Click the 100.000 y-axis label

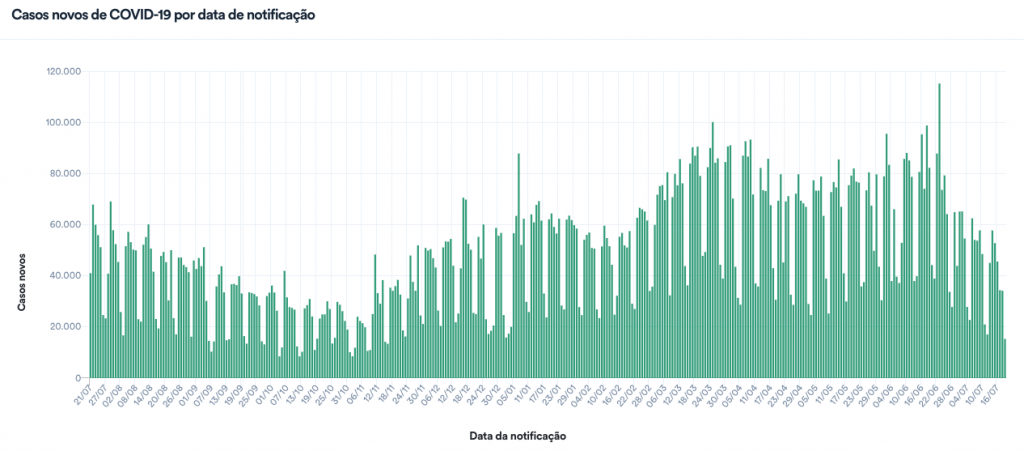tap(64, 123)
